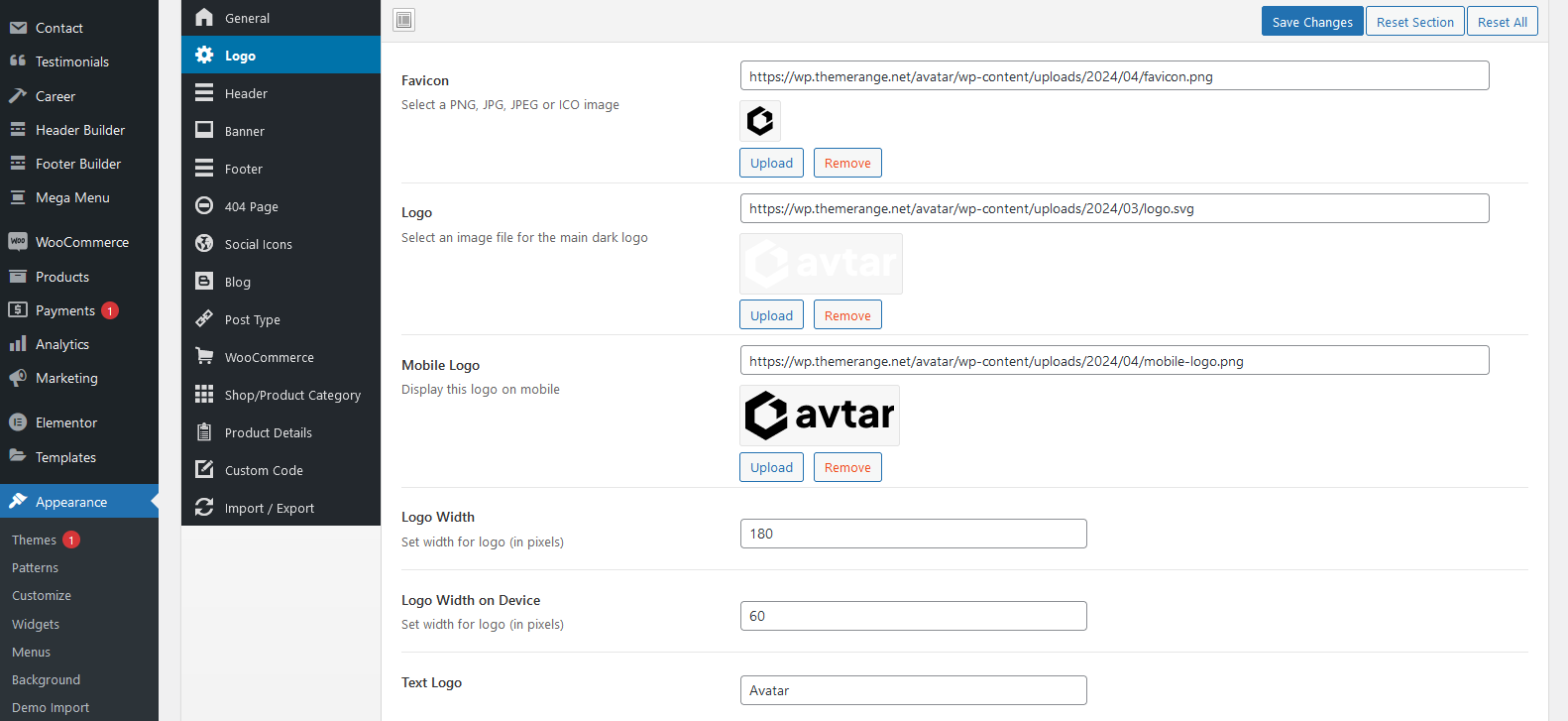The image size is (1568, 721).
Task: Open the Banner options tab
Action: [x=280, y=131]
